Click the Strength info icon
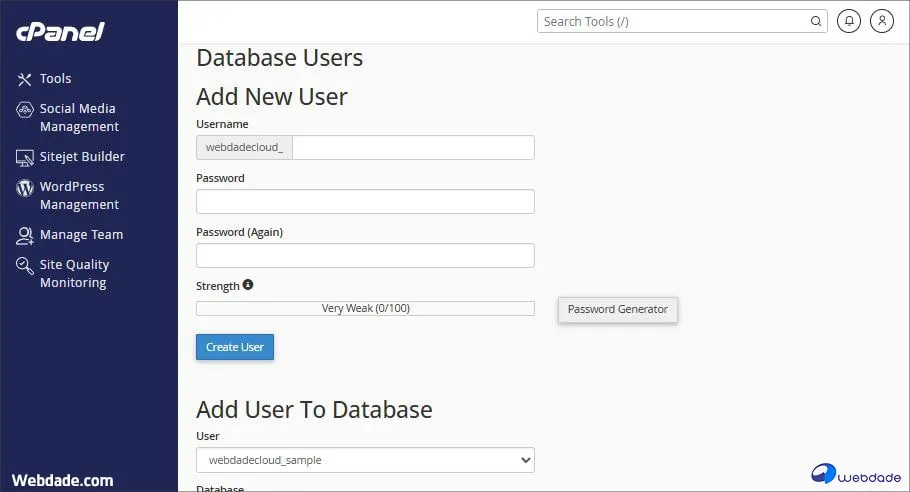 click(x=248, y=284)
